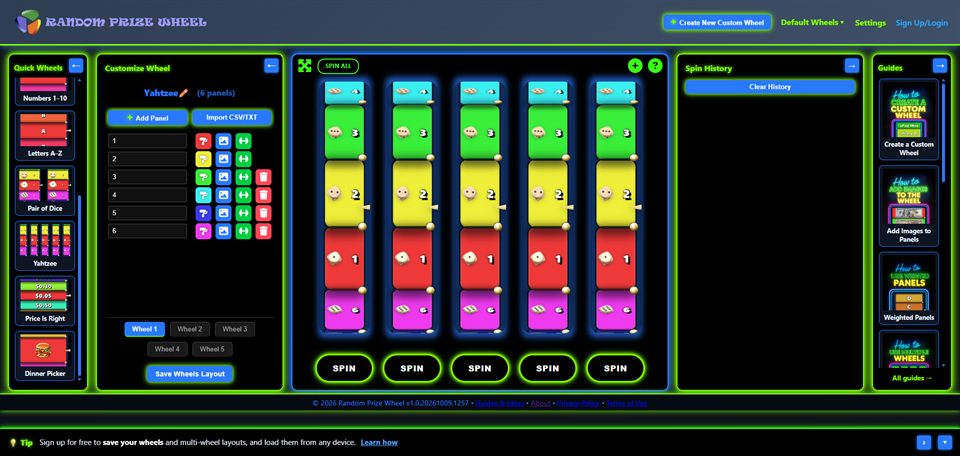Viewport: 960px width, 456px height.
Task: Load the Letters A–Z quick wheel
Action: coord(45,135)
